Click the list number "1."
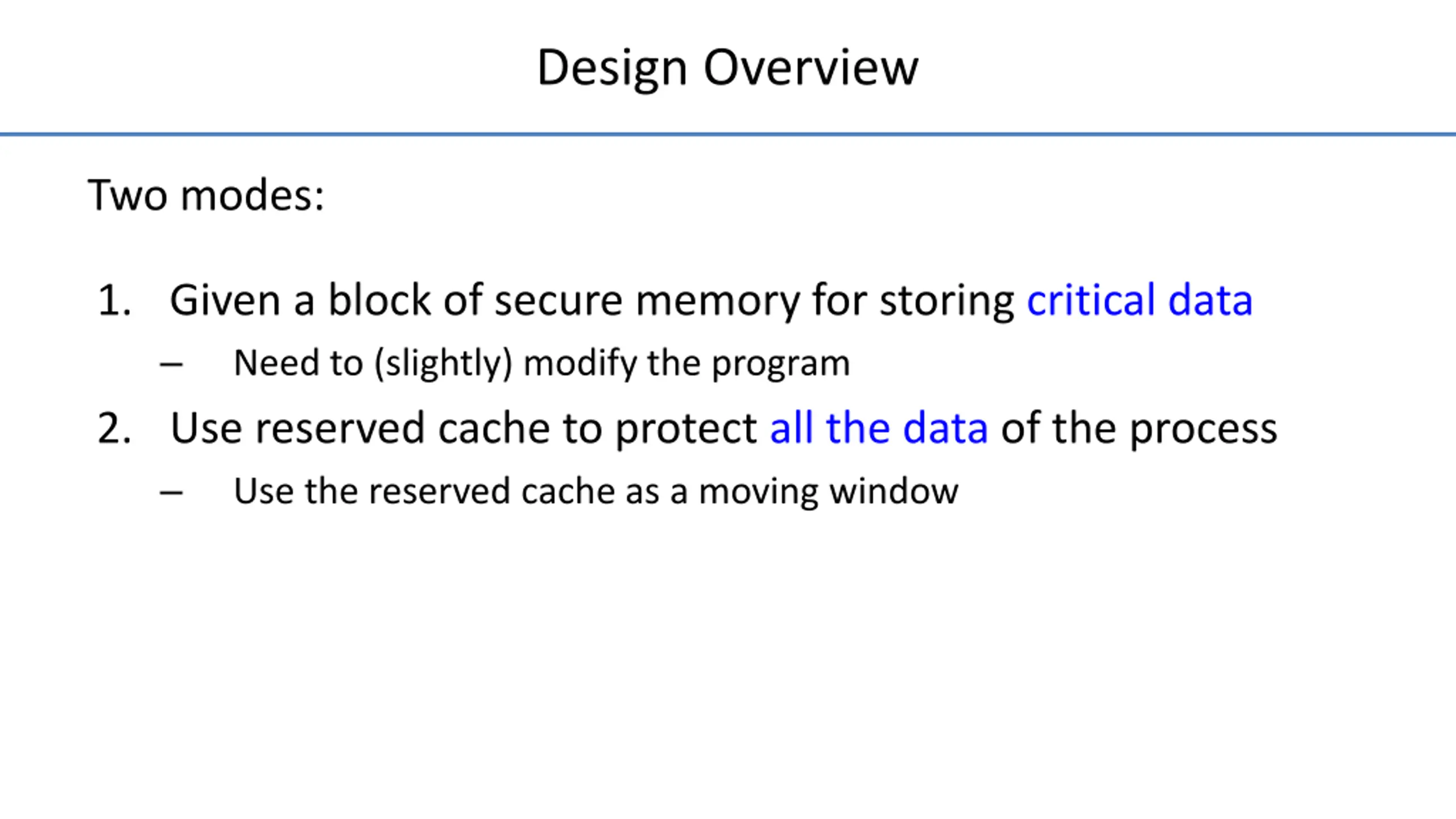The width and height of the screenshot is (1456, 819). (x=114, y=300)
